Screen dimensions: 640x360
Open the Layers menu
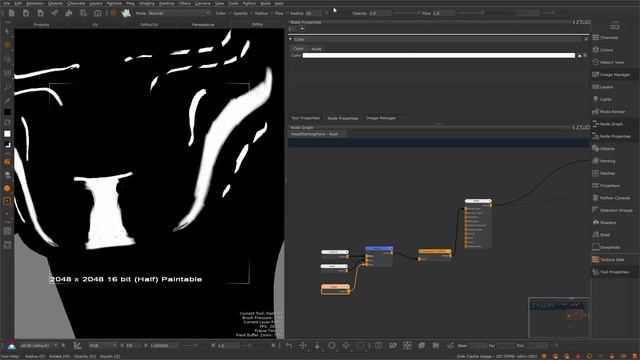tap(96, 3)
